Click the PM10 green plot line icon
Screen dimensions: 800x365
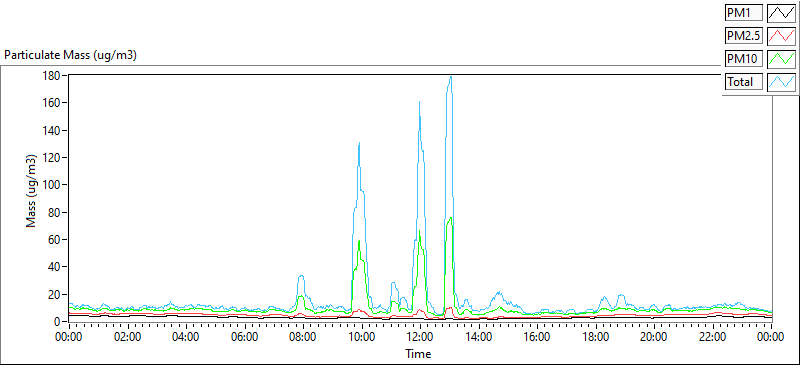(x=781, y=59)
